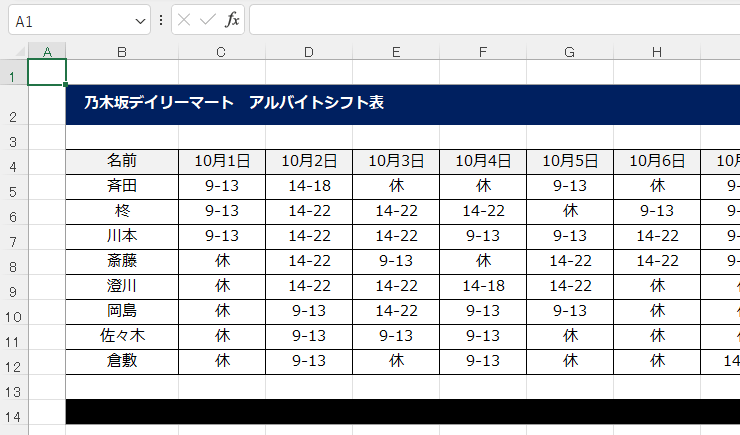Click the formula bar input area
The width and height of the screenshot is (740, 435).
[x=495, y=20]
